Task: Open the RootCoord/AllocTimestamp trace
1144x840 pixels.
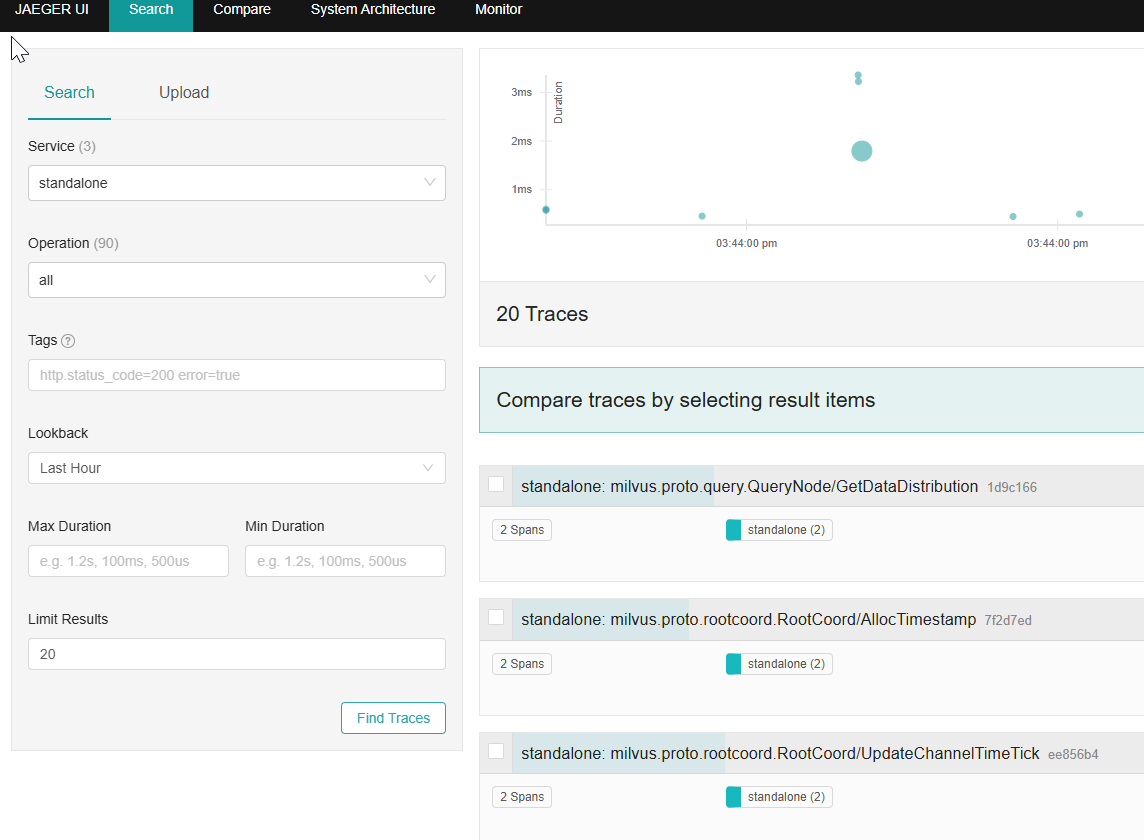Action: click(x=749, y=620)
